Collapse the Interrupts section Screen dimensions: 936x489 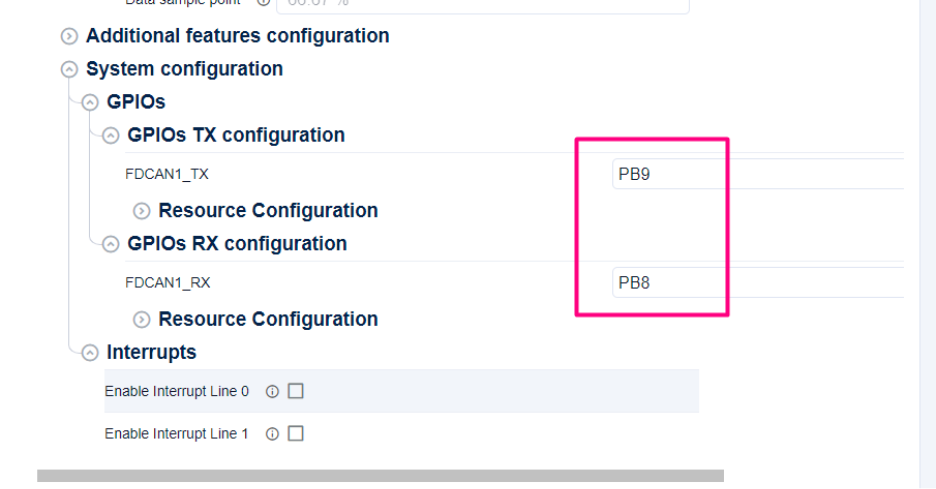(90, 353)
